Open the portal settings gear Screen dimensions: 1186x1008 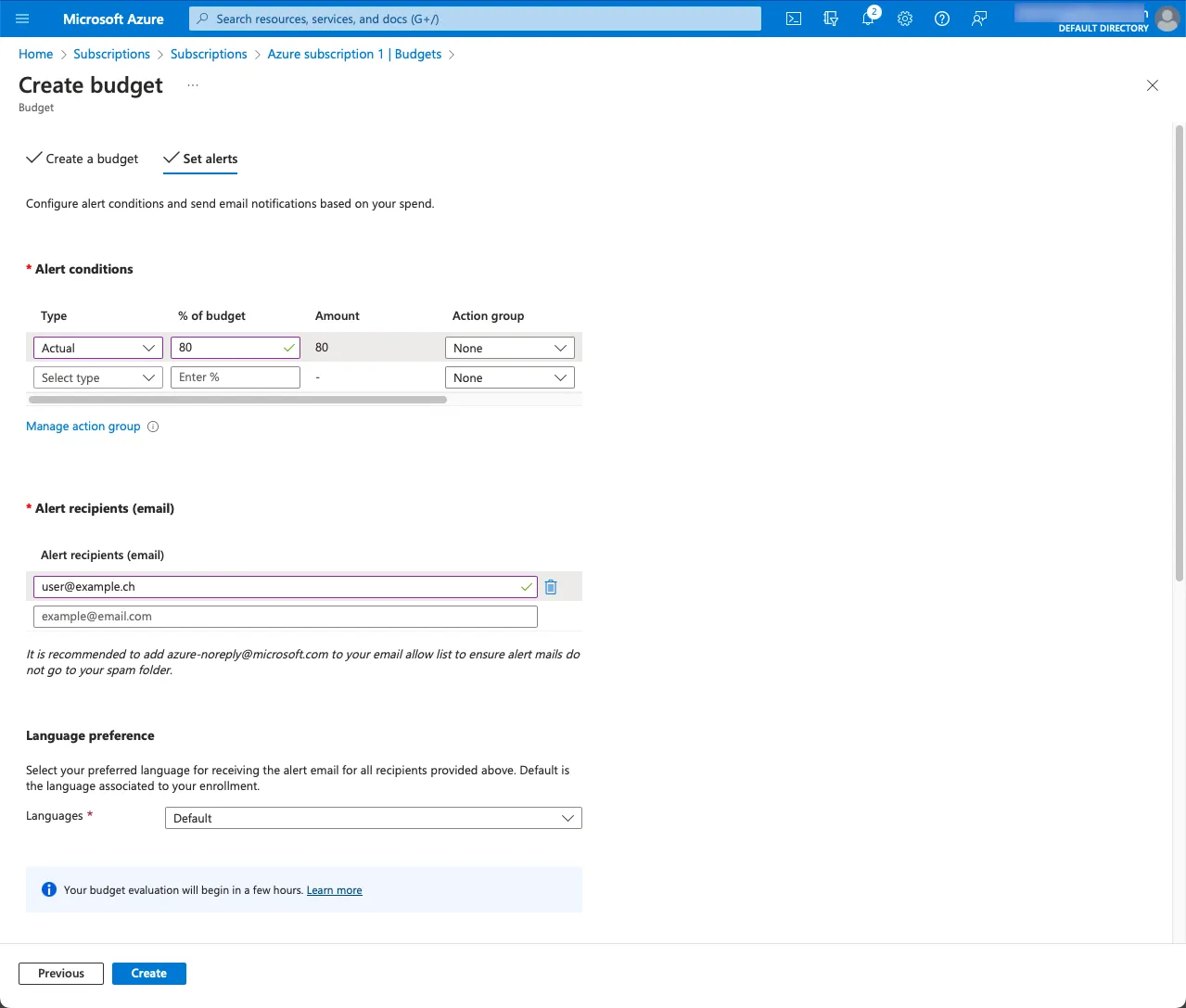pyautogui.click(x=905, y=19)
